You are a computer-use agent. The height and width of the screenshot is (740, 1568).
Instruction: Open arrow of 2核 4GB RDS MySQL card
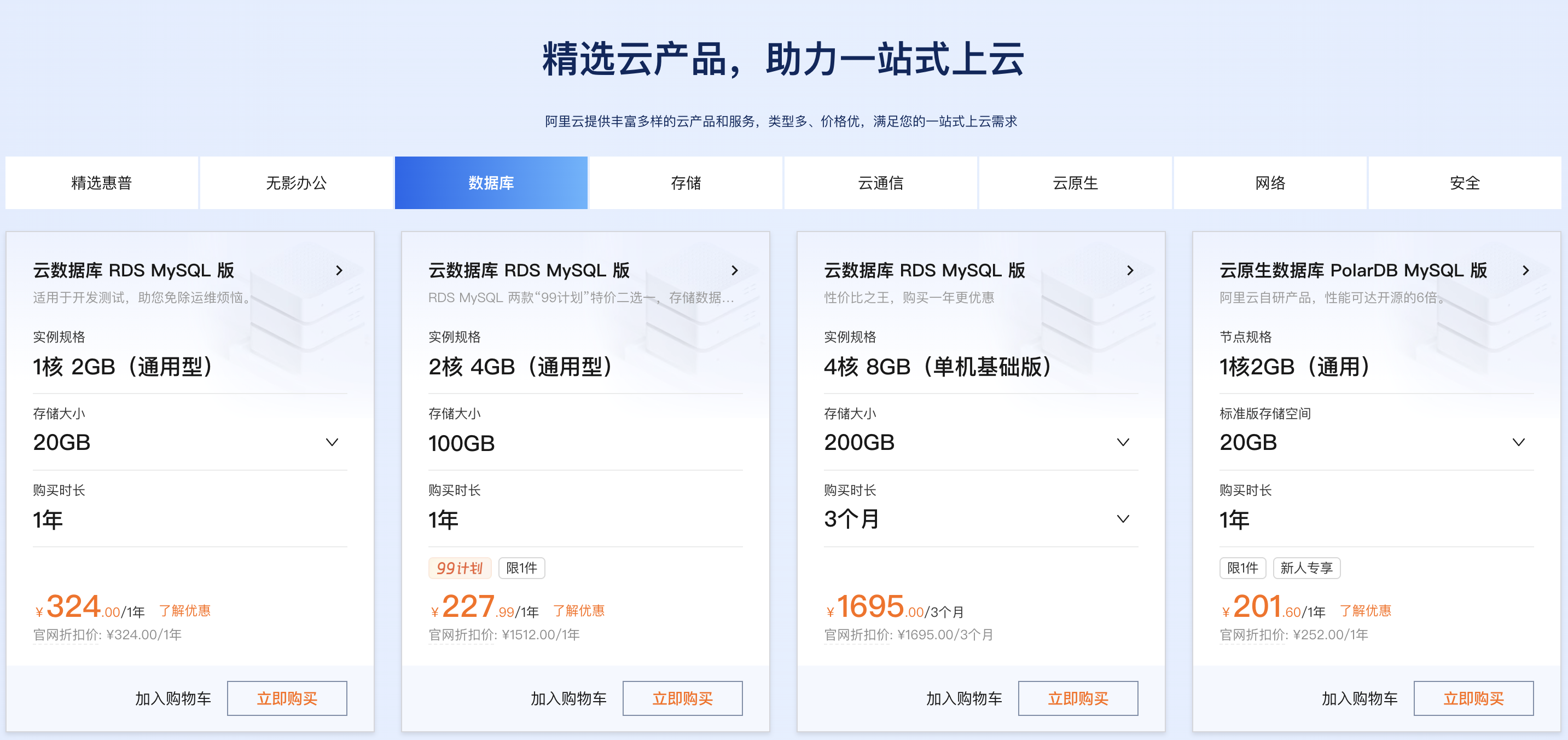[735, 270]
